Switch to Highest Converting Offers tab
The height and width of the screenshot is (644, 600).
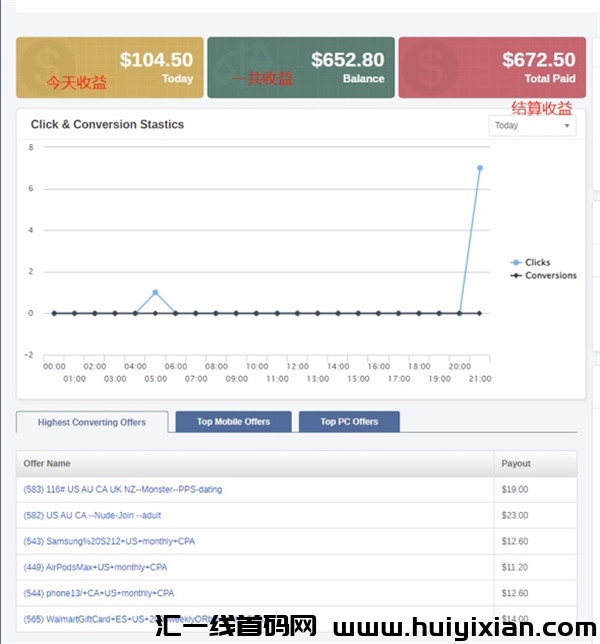[x=92, y=422]
